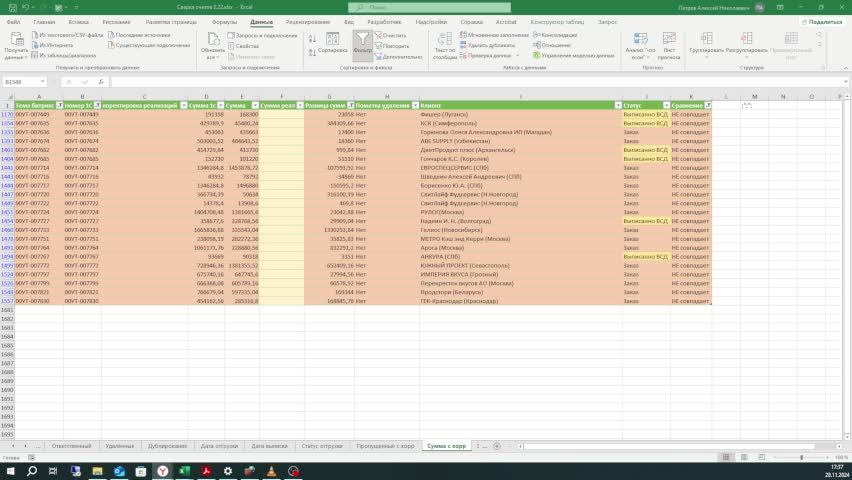
Task: Open Последние источники (Recent Sources)
Action: pyautogui.click(x=139, y=35)
